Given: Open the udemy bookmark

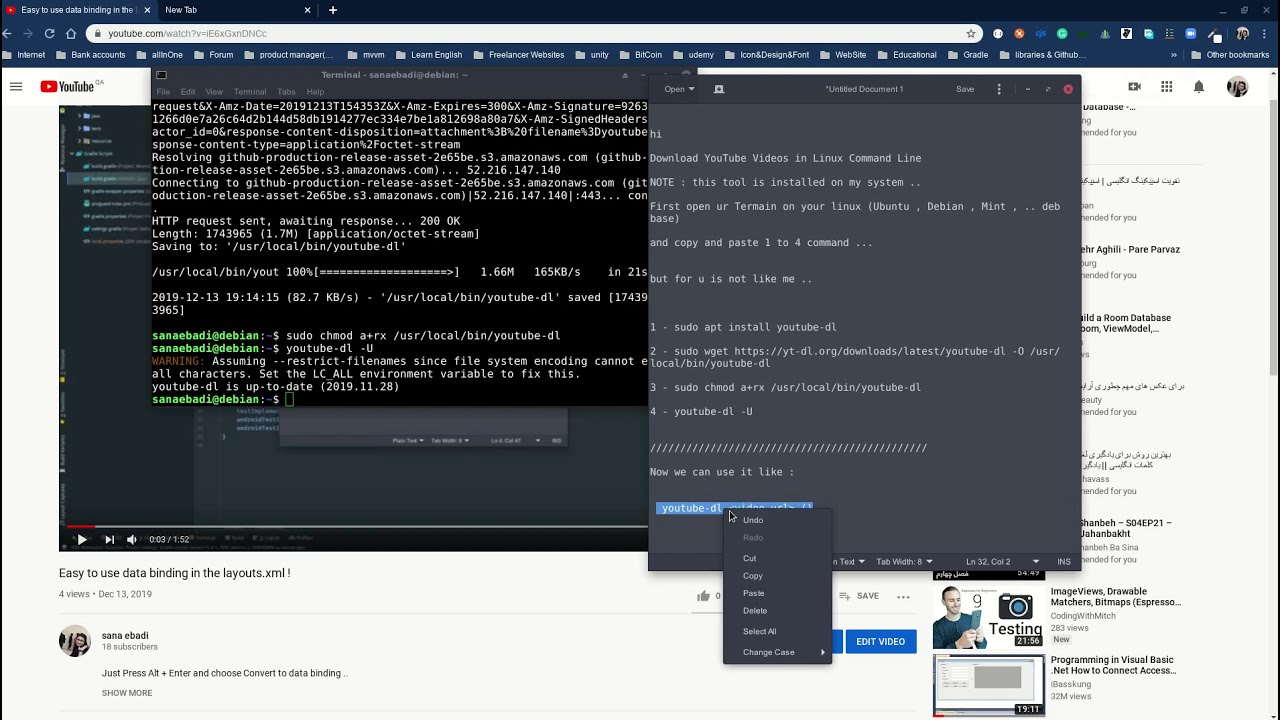Looking at the screenshot, I should click(693, 55).
